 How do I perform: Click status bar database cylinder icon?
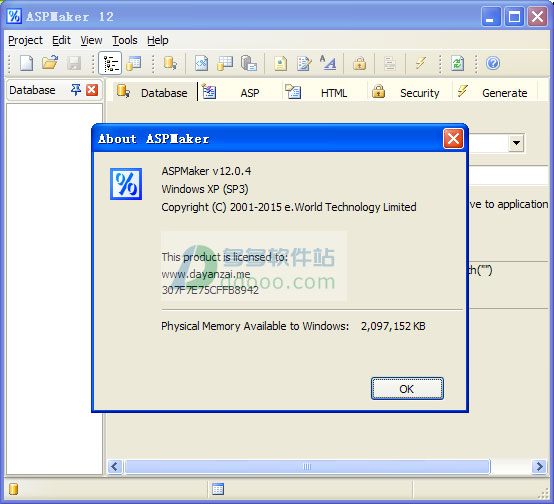click(x=13, y=489)
